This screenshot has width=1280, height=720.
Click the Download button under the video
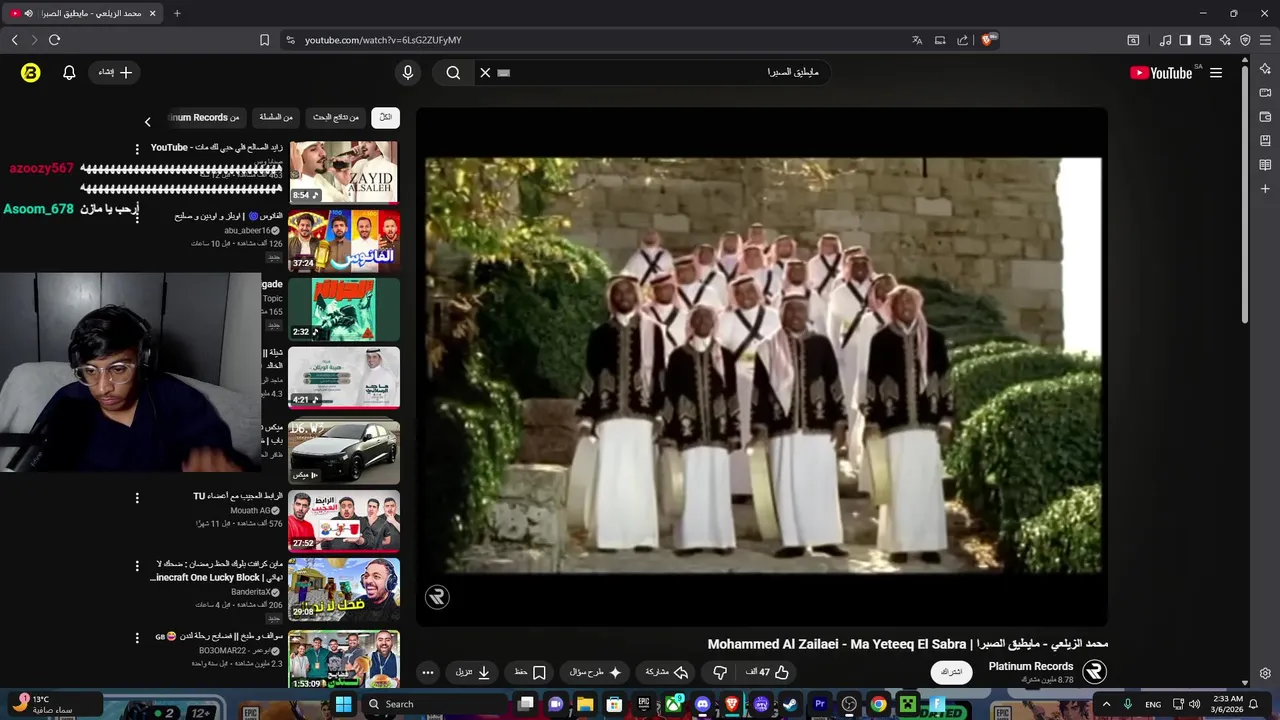point(473,672)
